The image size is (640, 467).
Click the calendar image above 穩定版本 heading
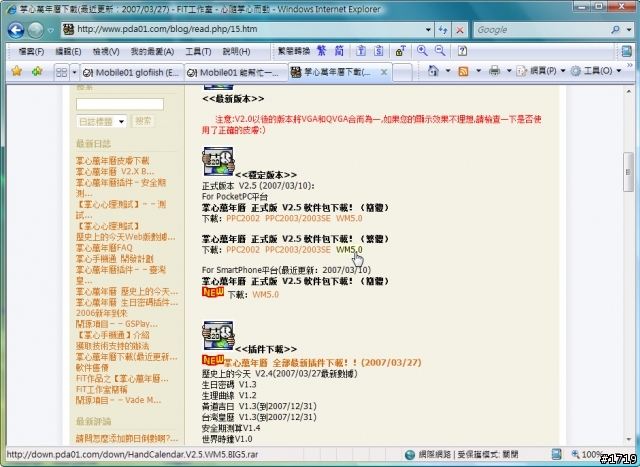point(218,162)
